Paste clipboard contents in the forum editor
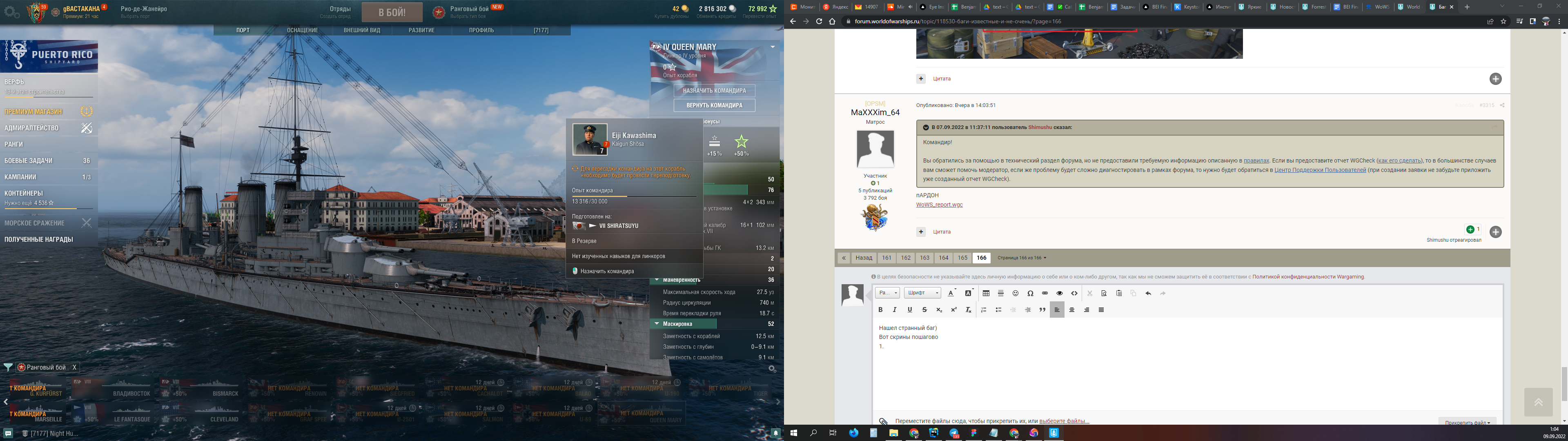This screenshot has height=441, width=1568. coord(1119,293)
